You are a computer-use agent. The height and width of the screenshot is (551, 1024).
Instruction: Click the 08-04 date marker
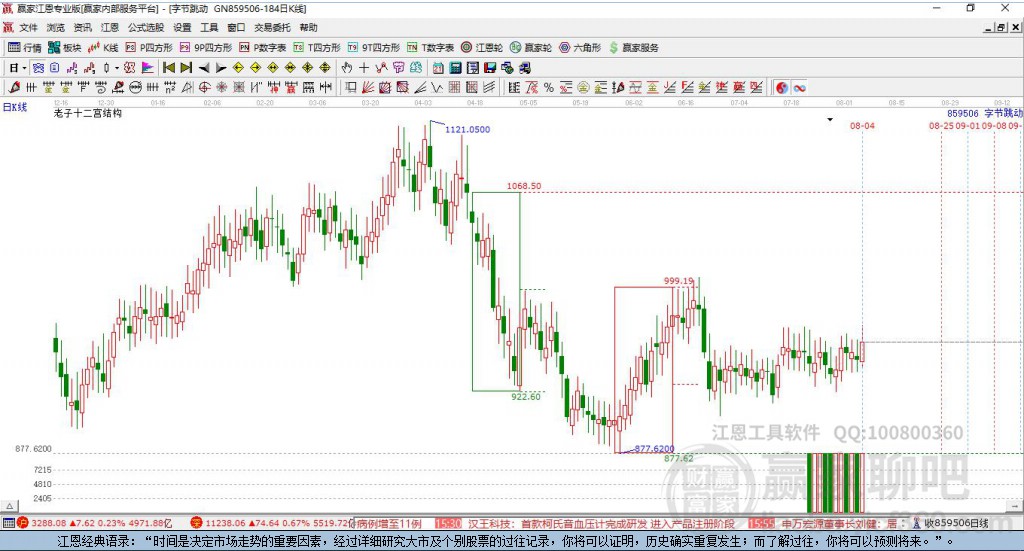click(x=862, y=125)
